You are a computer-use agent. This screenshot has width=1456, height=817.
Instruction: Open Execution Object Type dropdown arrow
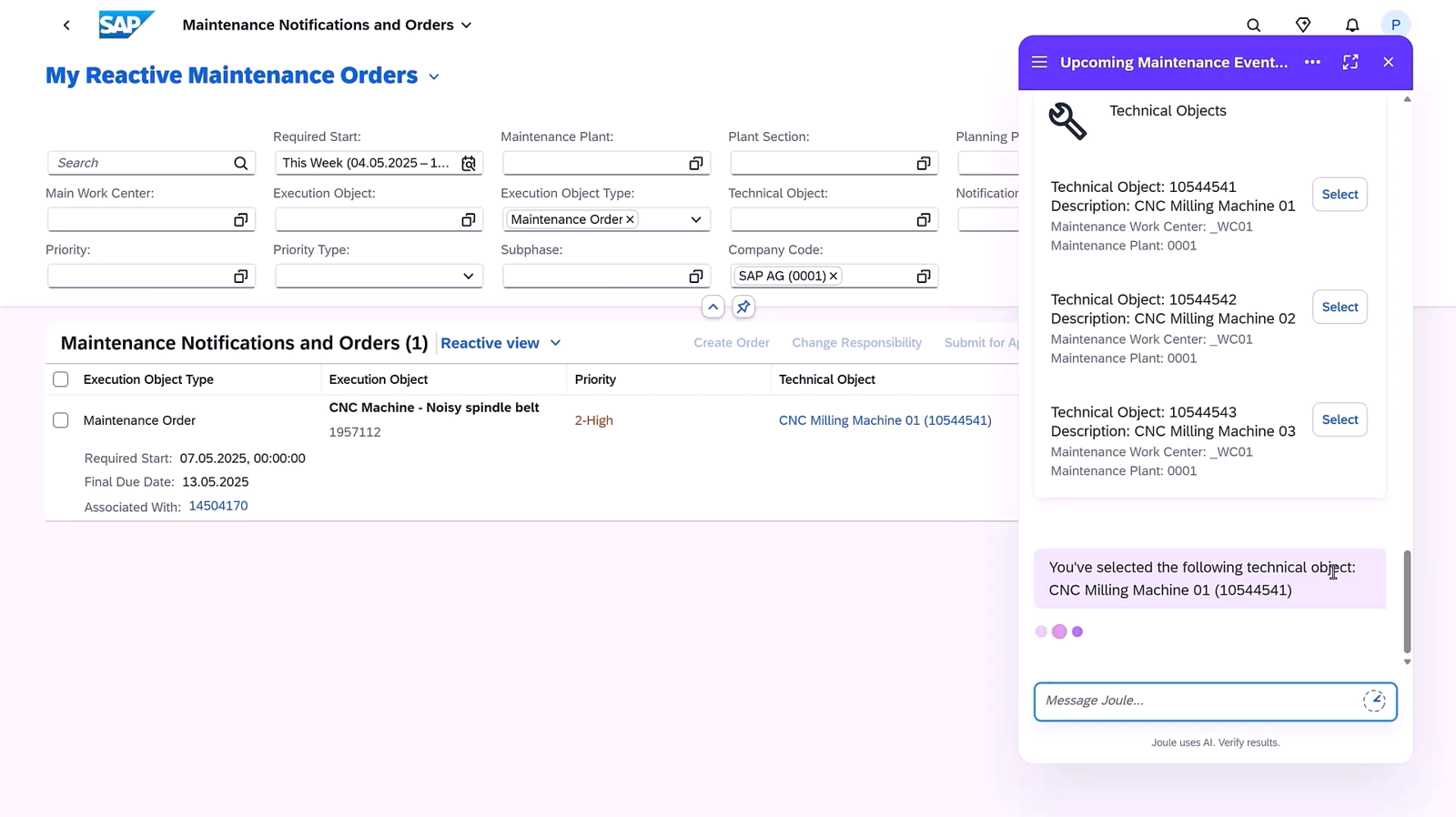coord(696,219)
